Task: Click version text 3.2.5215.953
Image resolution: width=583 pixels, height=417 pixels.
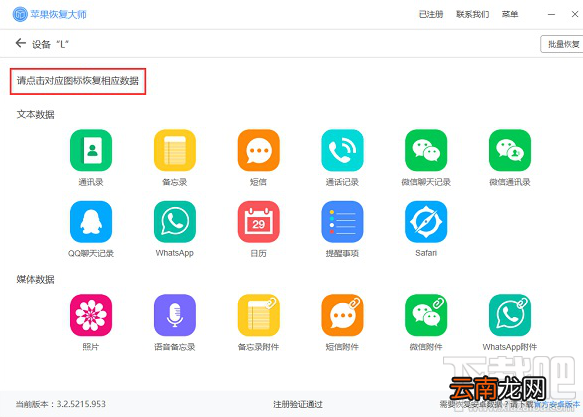Action: pos(81,404)
